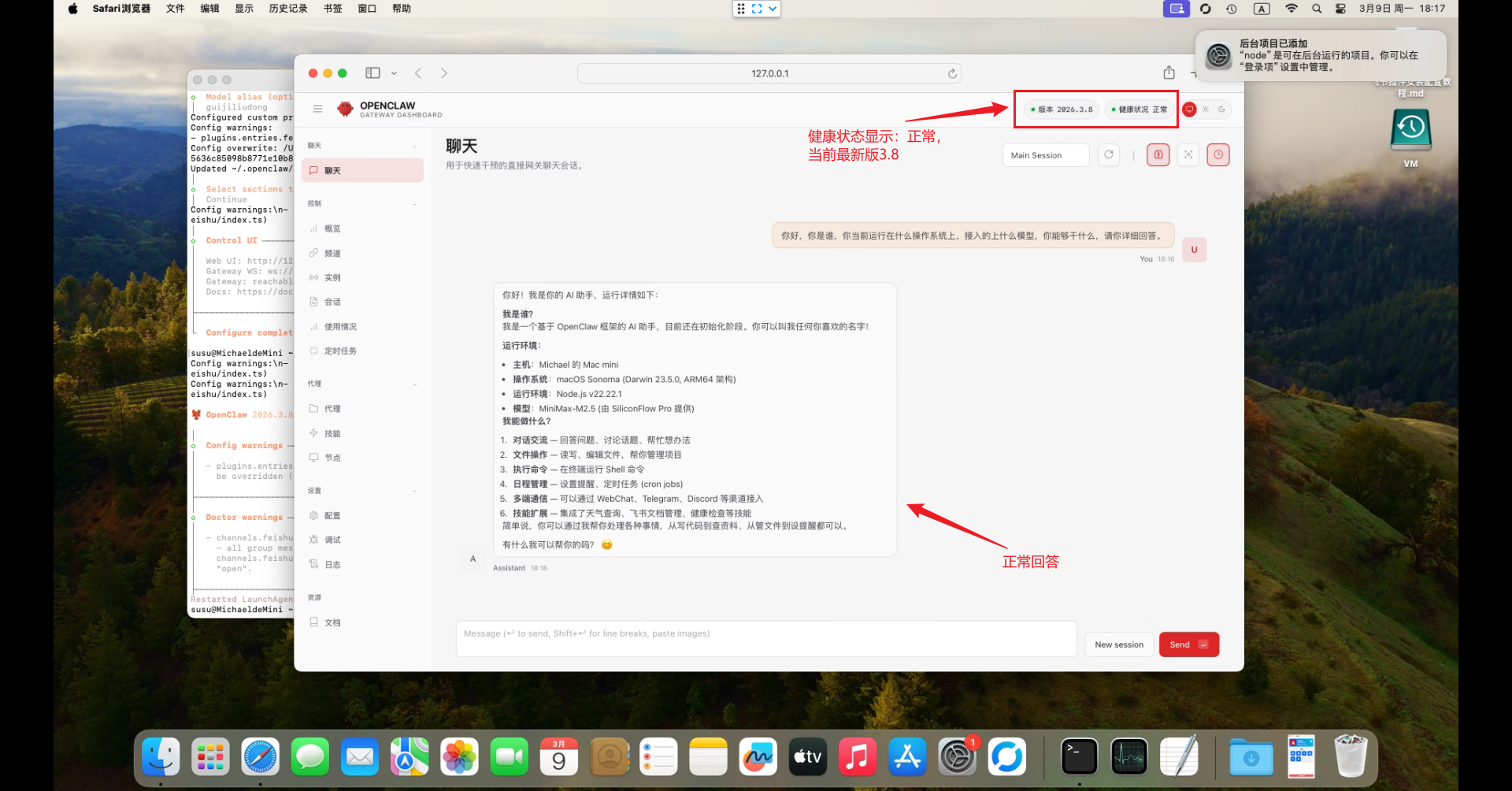Screen dimensions: 1512x791
Task: Reload the page in Safari
Action: pyautogui.click(x=952, y=73)
